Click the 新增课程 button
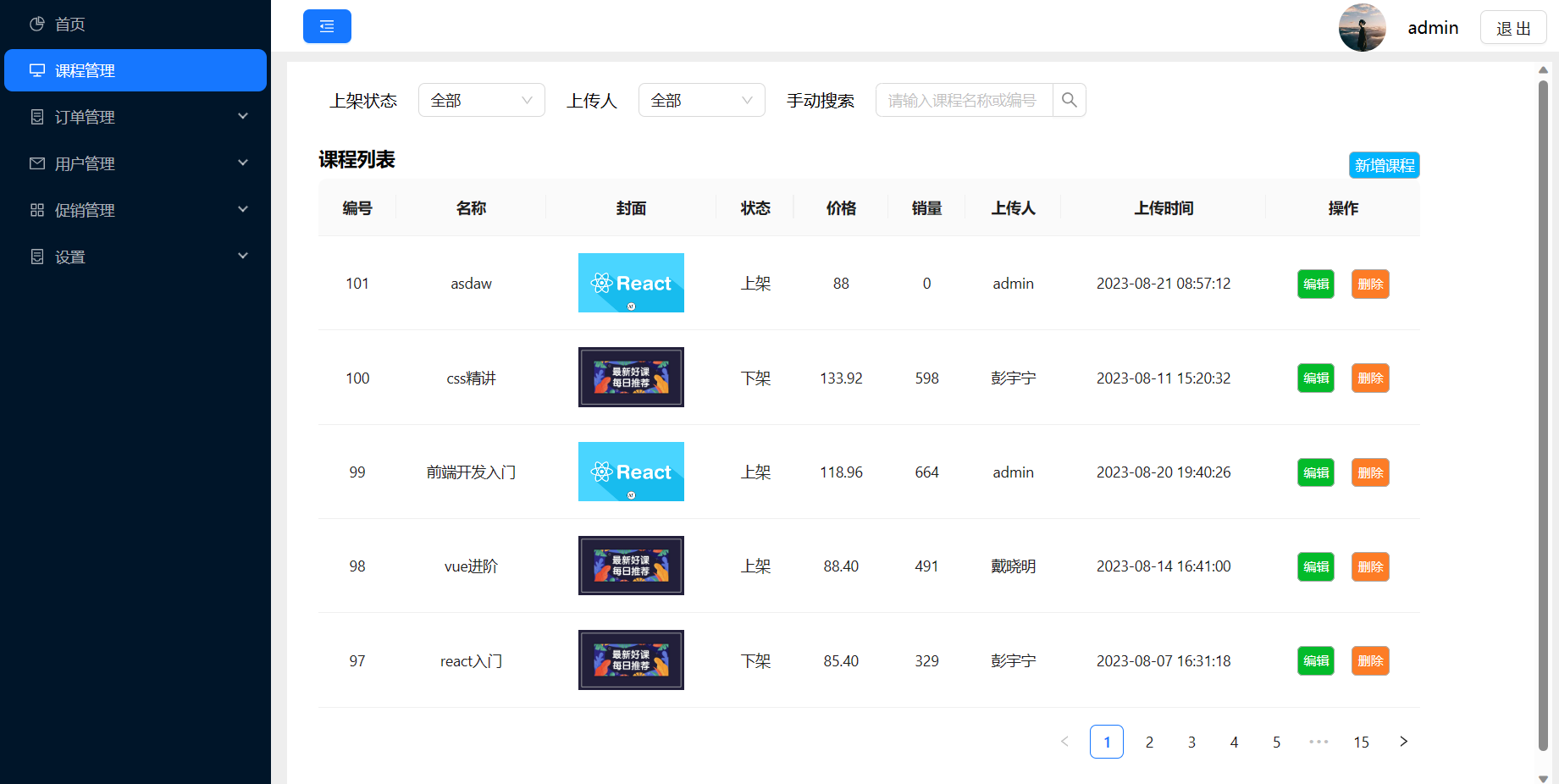 [1385, 165]
